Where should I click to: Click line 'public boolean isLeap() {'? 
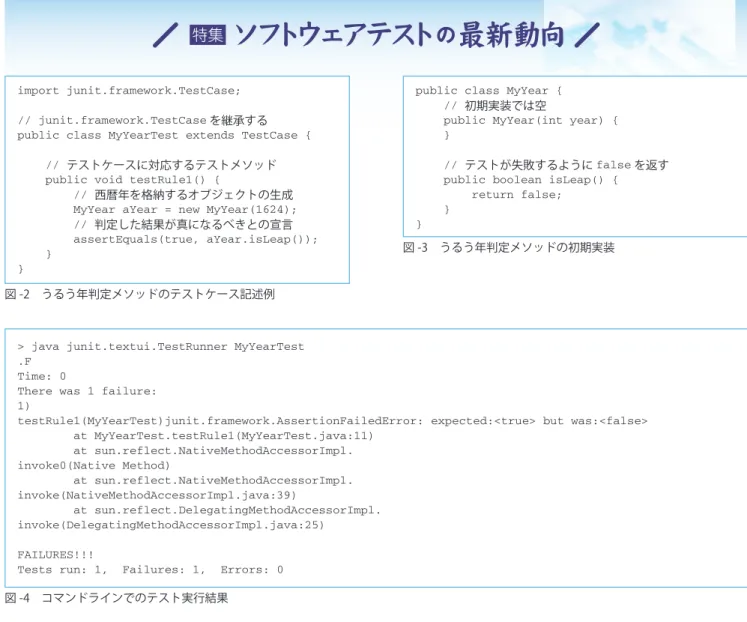[531, 180]
